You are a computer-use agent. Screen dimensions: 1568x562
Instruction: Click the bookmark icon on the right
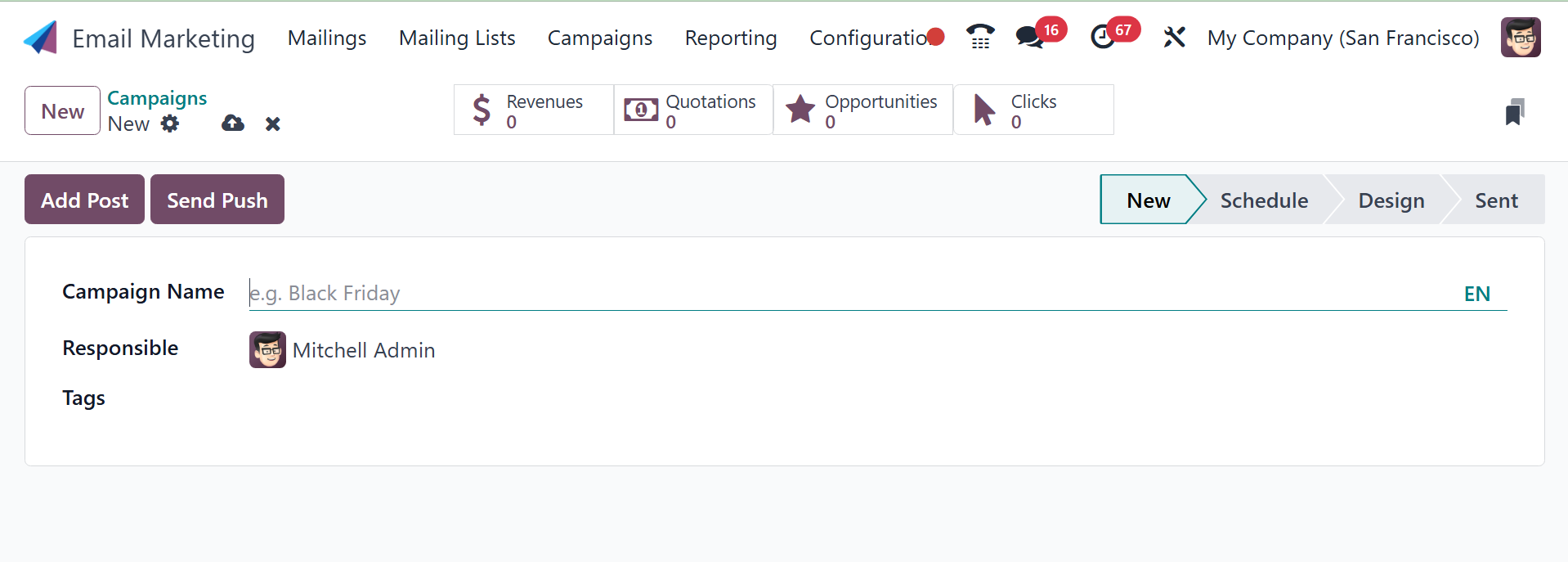1514,112
